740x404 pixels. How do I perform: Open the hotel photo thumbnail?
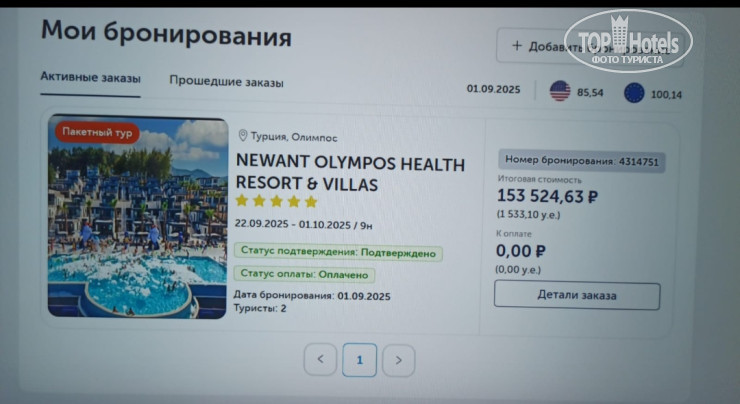click(x=137, y=217)
